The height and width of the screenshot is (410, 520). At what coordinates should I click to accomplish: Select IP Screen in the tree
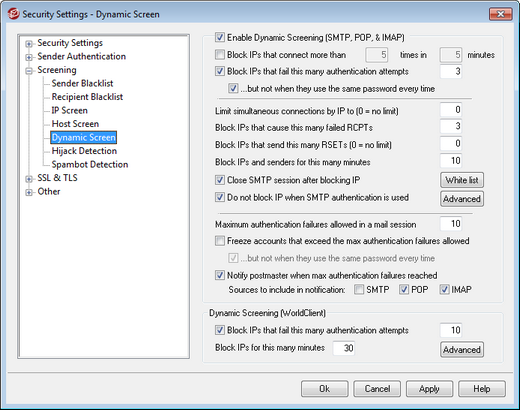coord(69,110)
